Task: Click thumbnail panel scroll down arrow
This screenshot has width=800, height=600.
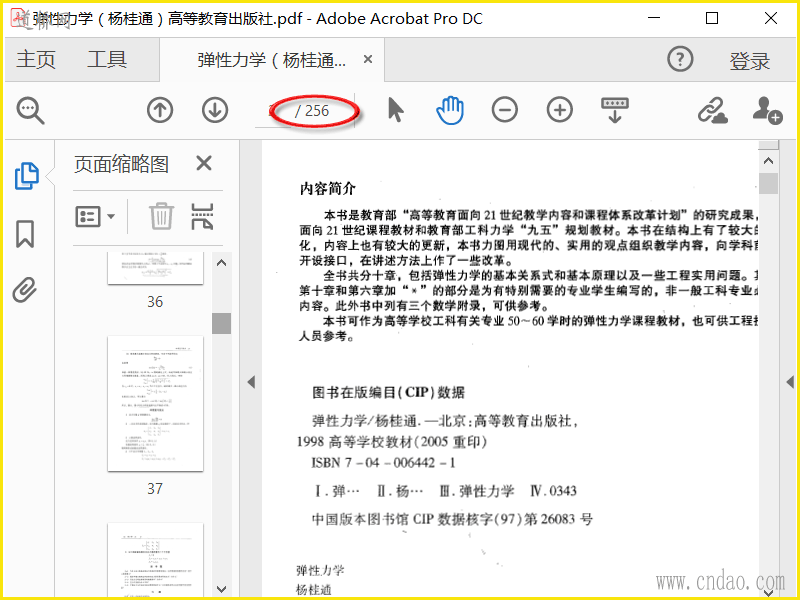Action: (x=221, y=589)
